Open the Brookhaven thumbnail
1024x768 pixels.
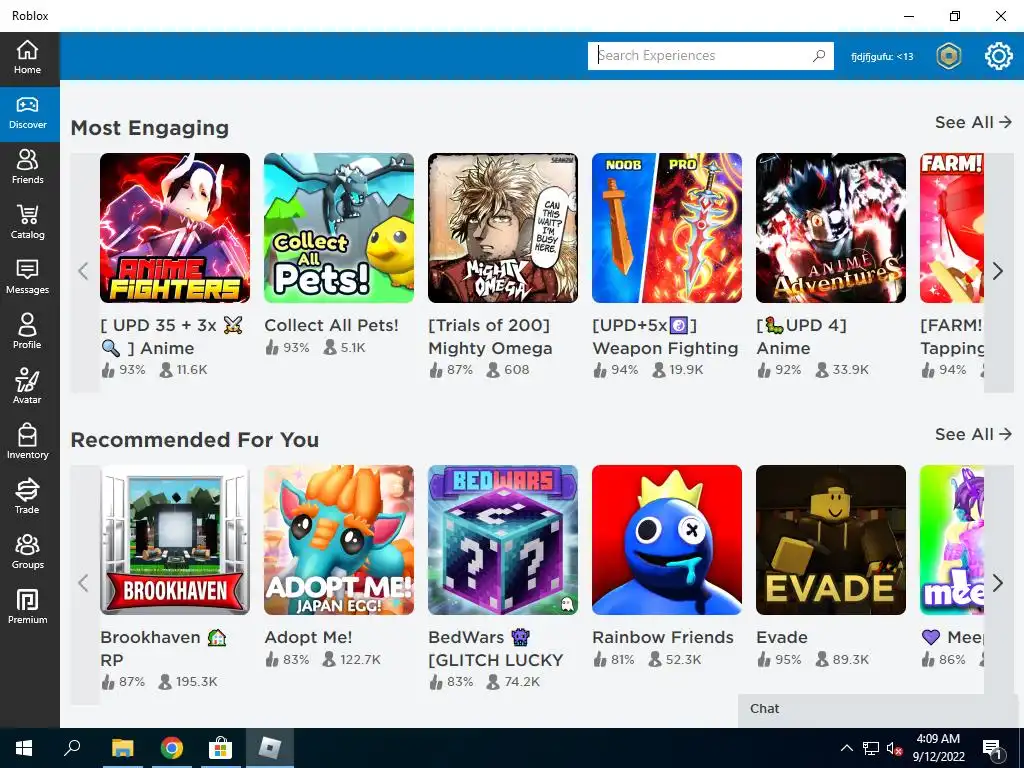[x=175, y=540]
